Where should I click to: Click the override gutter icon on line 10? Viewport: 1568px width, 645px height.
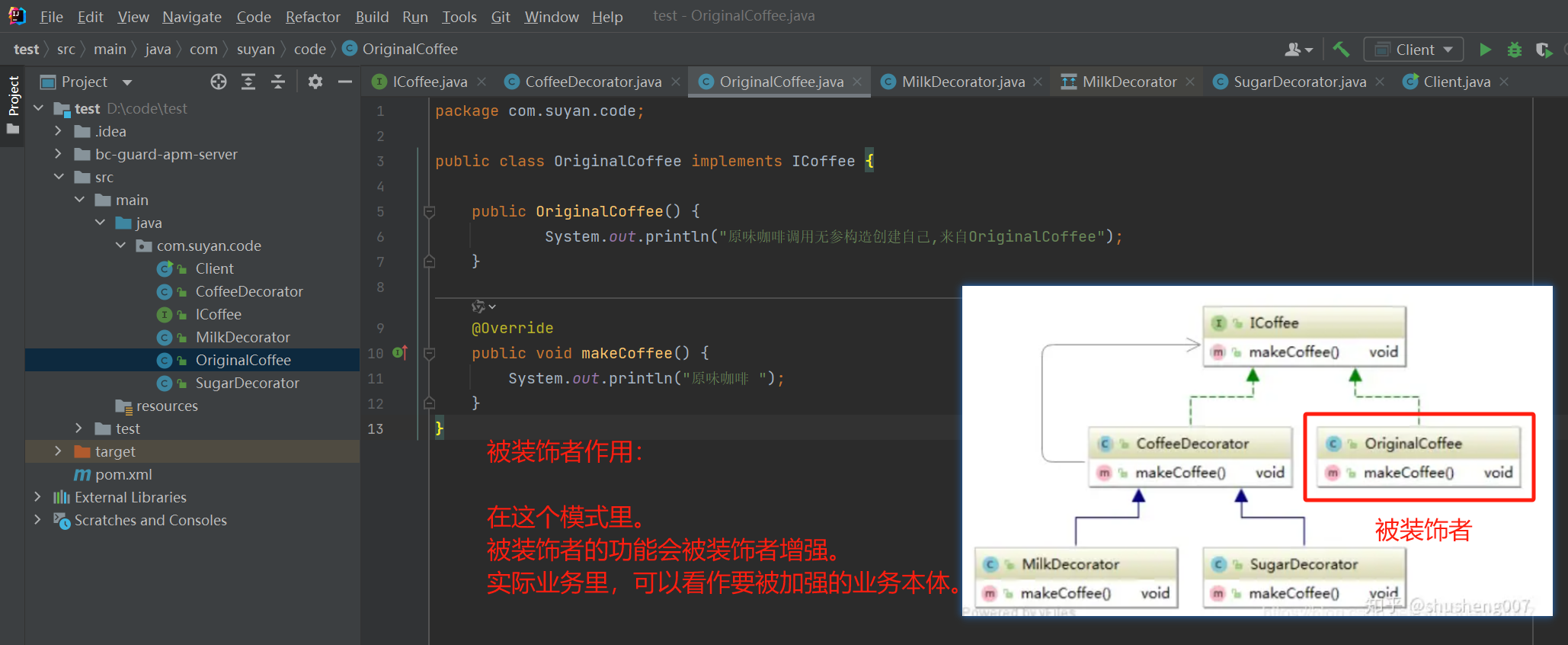pyautogui.click(x=400, y=352)
